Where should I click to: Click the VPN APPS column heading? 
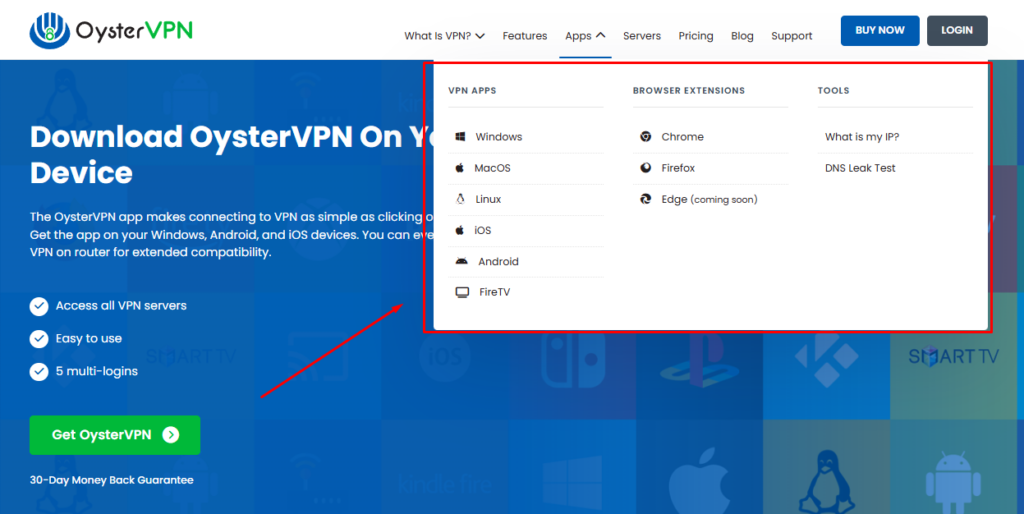click(x=472, y=90)
